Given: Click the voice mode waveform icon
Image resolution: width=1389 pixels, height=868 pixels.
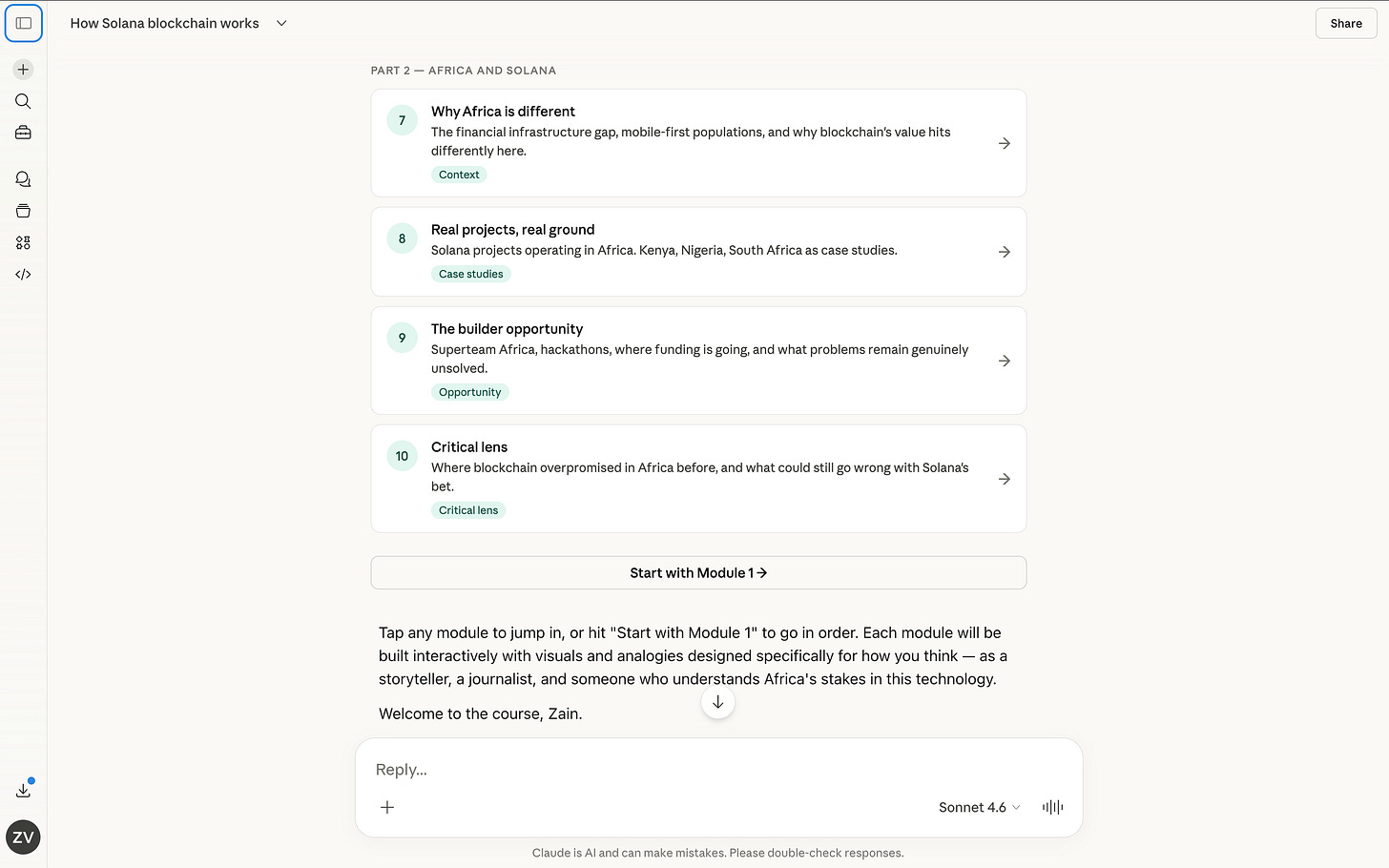Looking at the screenshot, I should pyautogui.click(x=1052, y=807).
